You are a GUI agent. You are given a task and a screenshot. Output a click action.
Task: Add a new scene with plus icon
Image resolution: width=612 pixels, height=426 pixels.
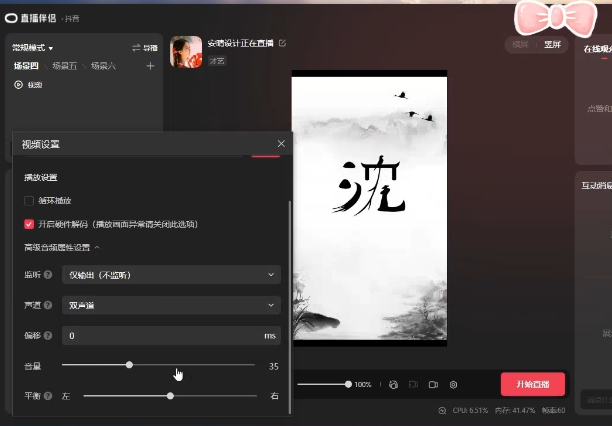point(150,66)
